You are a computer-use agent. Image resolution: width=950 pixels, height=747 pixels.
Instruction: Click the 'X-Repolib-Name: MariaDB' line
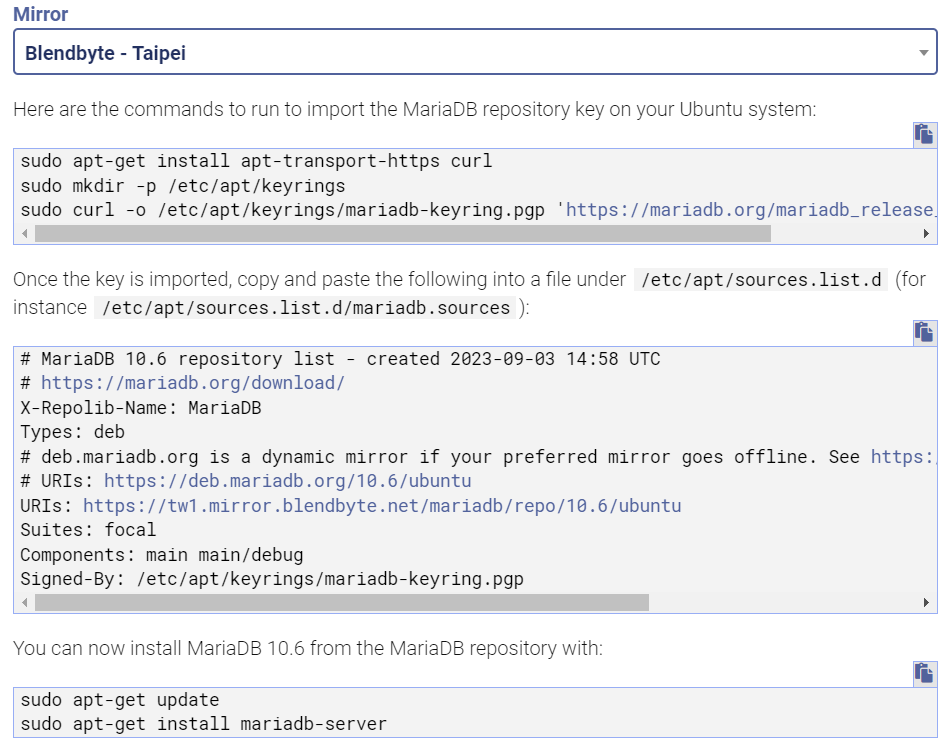(x=141, y=408)
